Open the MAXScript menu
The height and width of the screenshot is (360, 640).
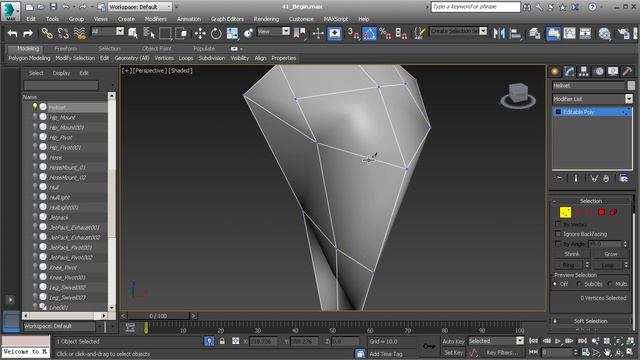pos(336,19)
